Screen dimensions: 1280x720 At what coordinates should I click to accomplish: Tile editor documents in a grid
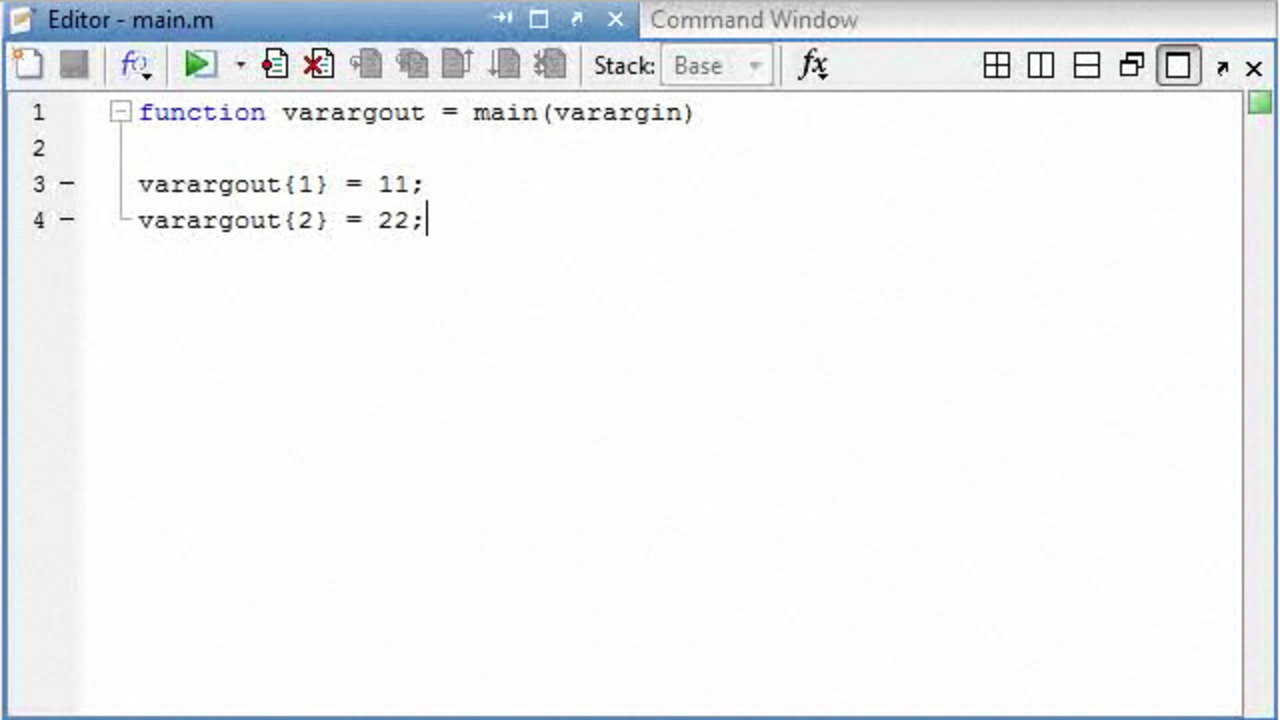996,66
